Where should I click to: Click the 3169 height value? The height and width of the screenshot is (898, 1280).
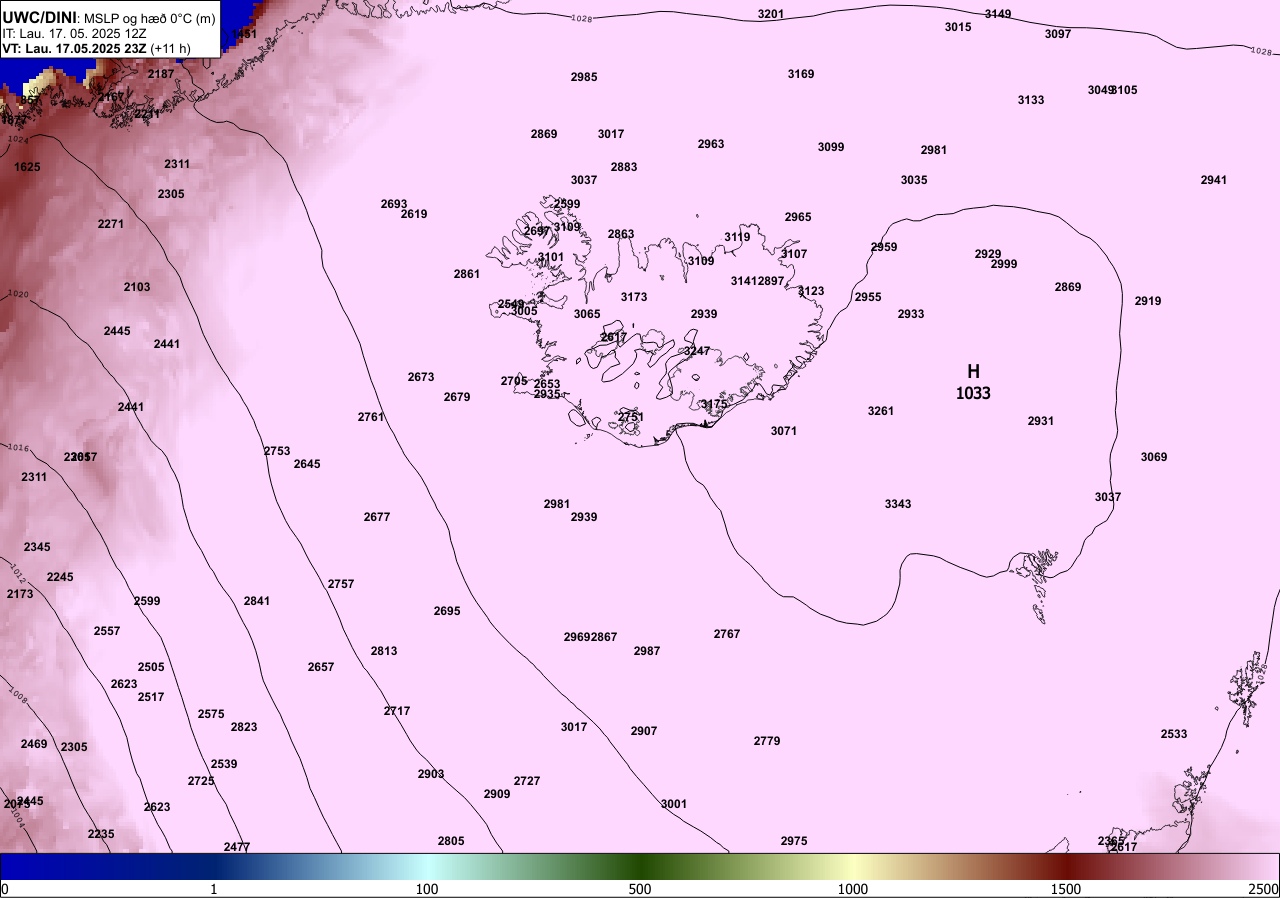(x=801, y=74)
